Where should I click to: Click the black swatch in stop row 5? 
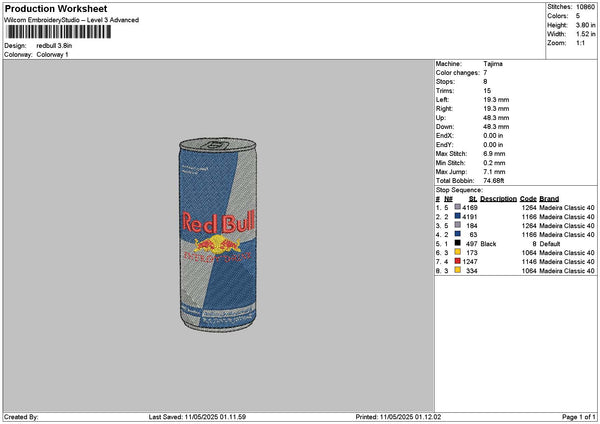coord(457,243)
